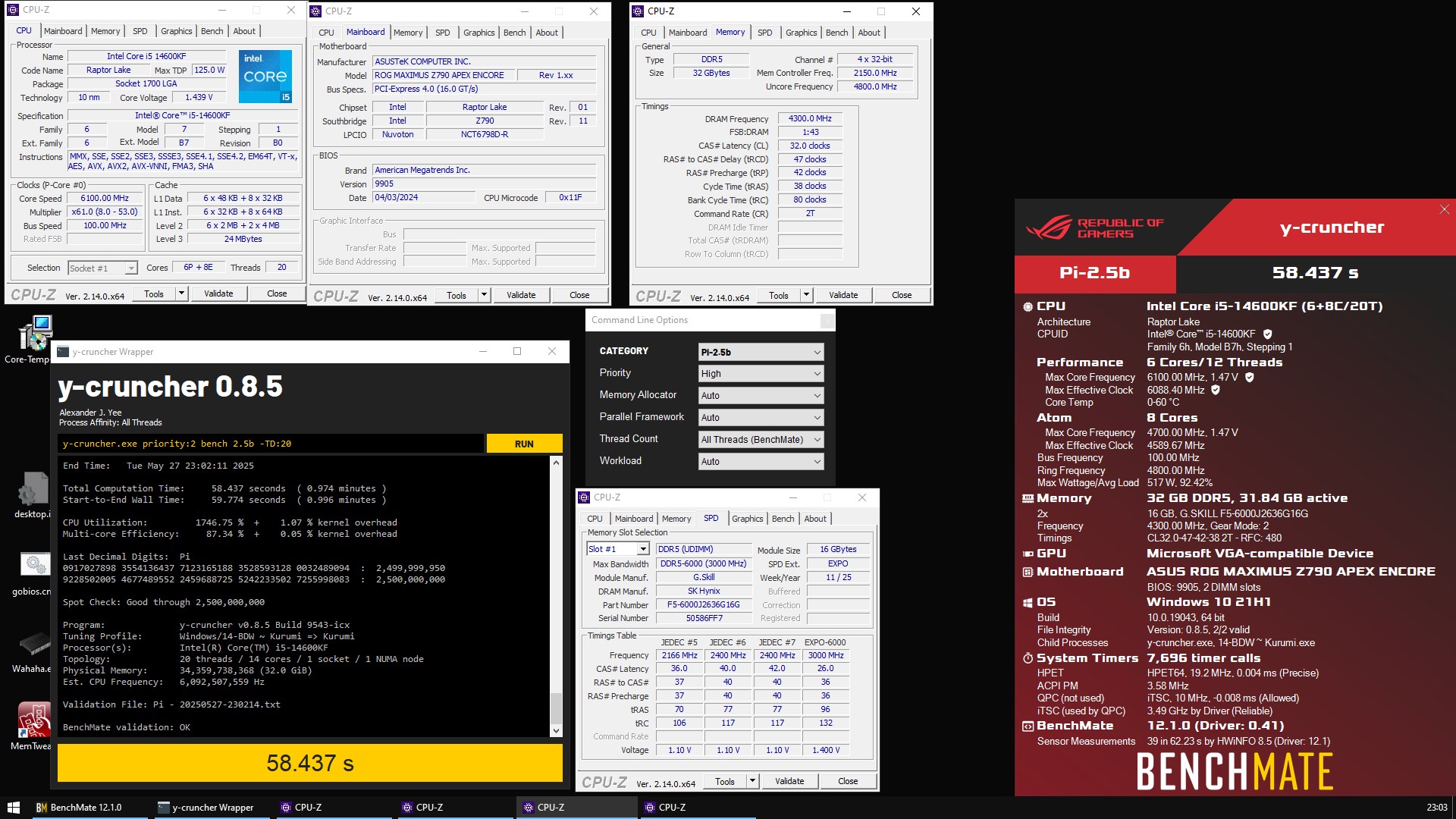Open the Graphics tab in Memory window

(801, 33)
